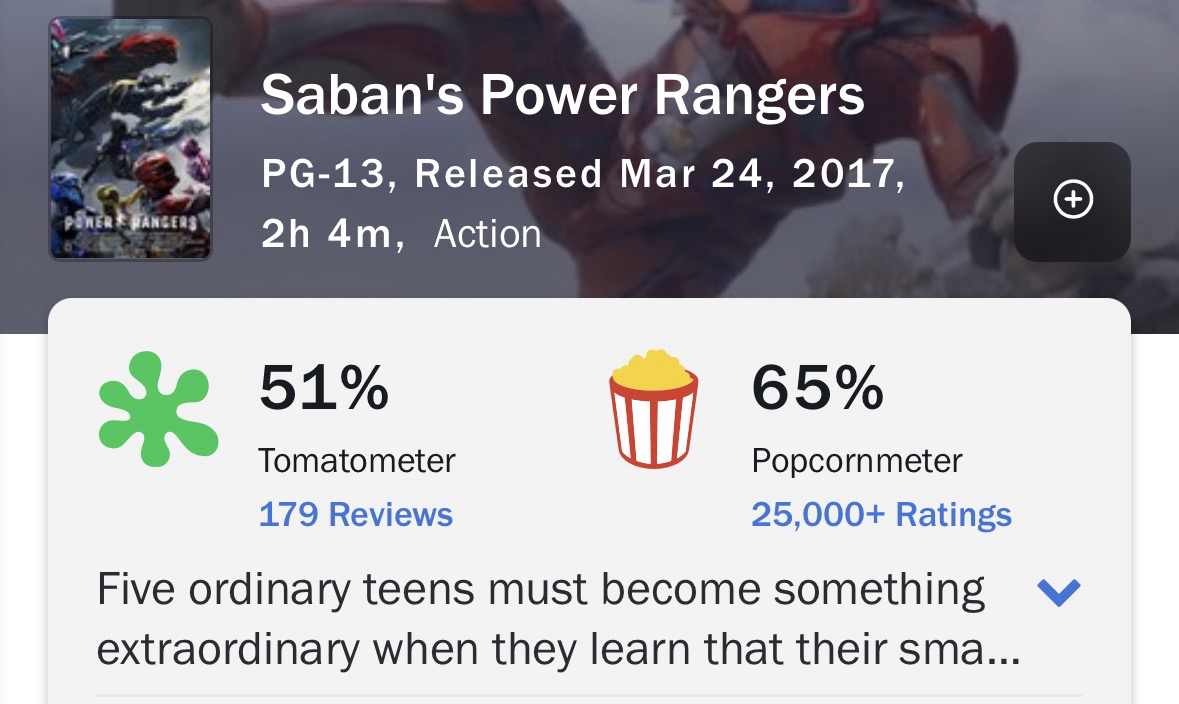Screen dimensions: 1179x704
Task: Click the PG-13 rating text
Action: click(322, 174)
